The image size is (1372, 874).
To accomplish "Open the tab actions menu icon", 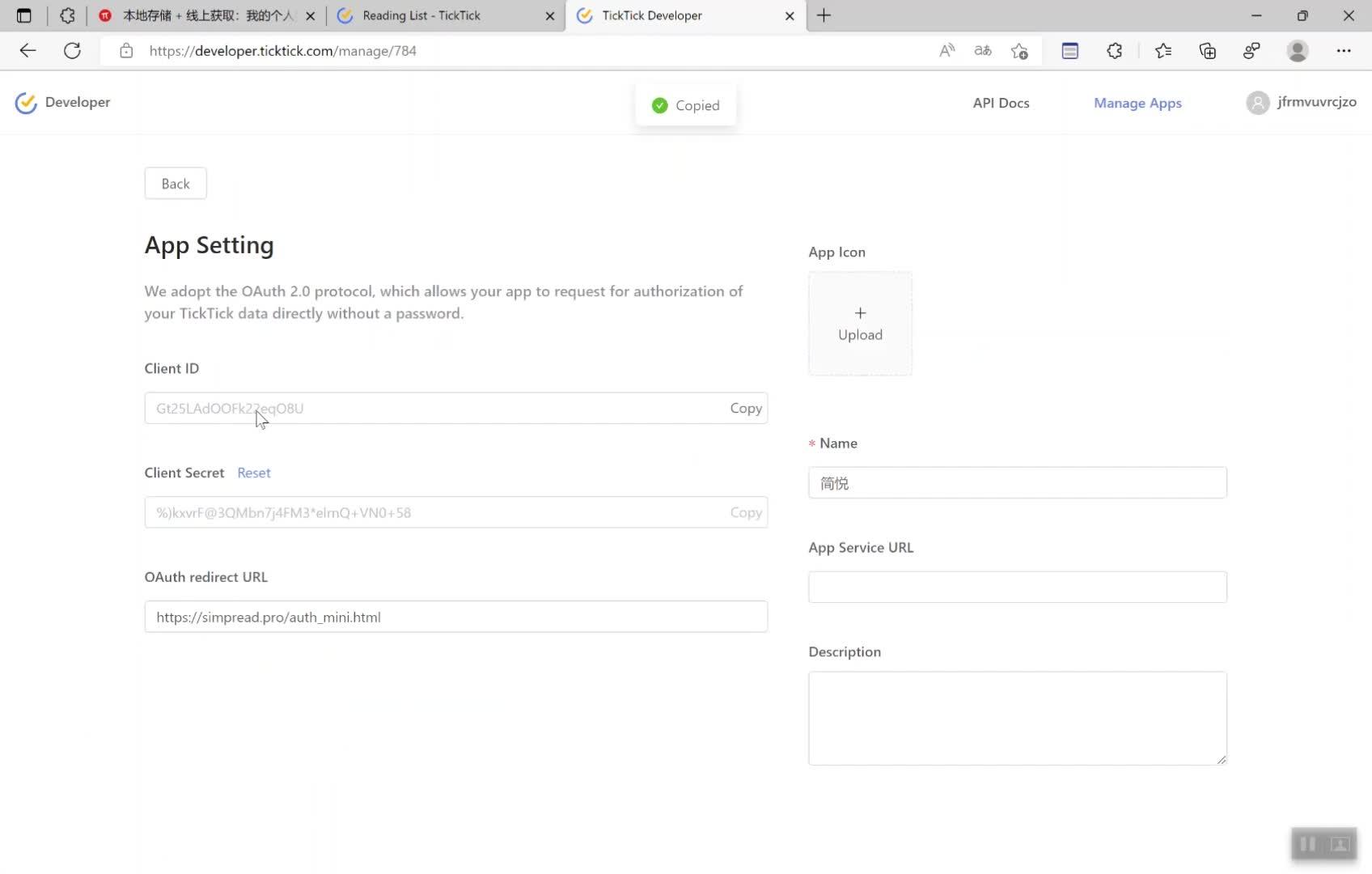I will tap(24, 15).
